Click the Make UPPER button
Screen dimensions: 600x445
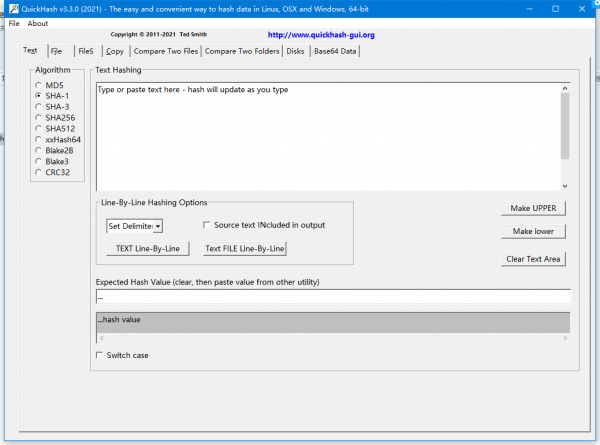533,208
